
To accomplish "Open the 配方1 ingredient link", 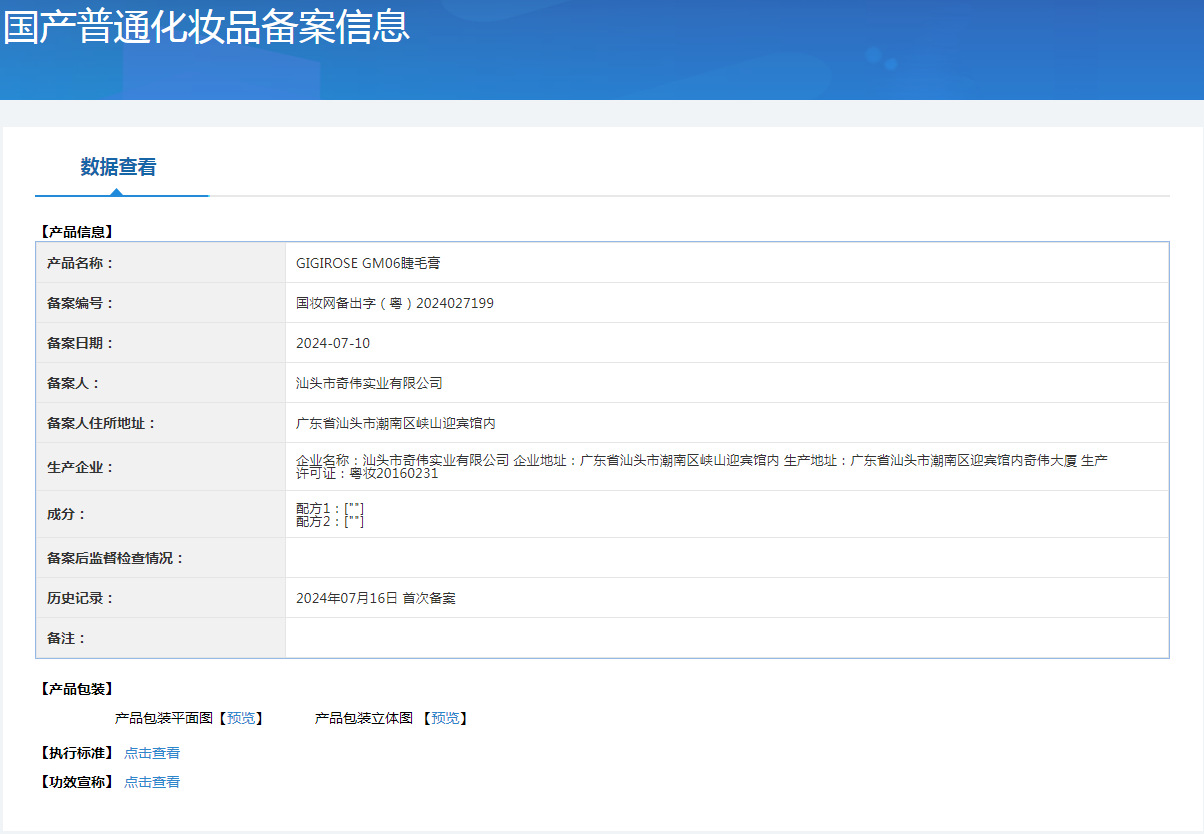I will click(354, 509).
